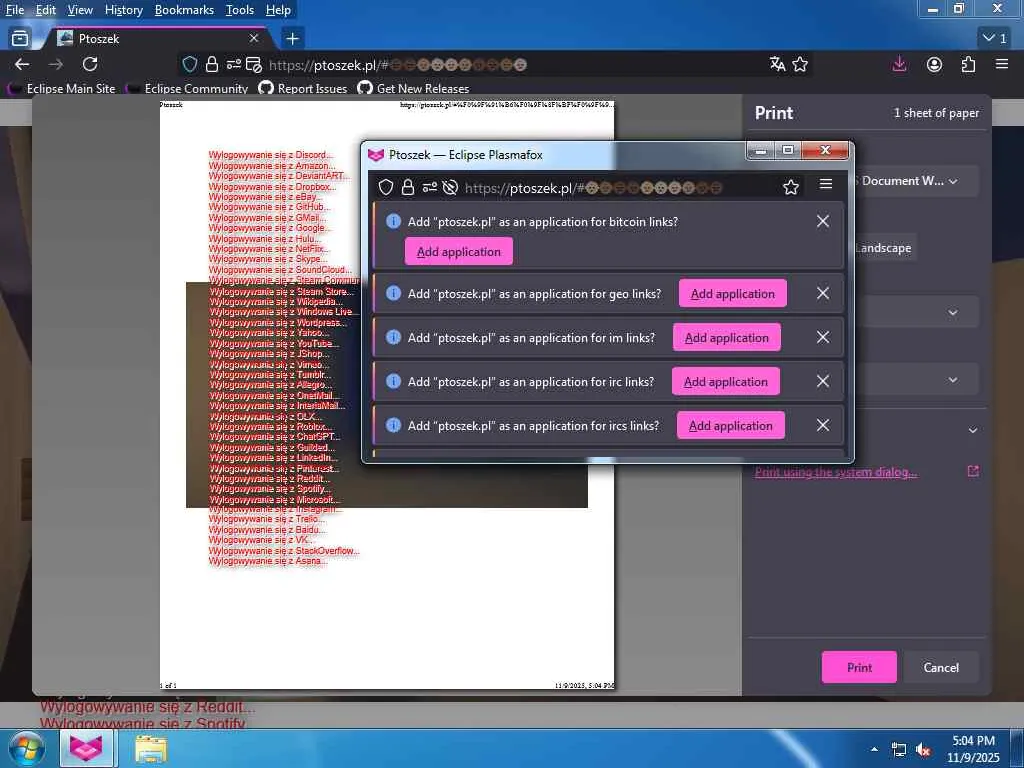This screenshot has height=768, width=1024.
Task: Expand the More settings chevron
Action: click(x=973, y=430)
